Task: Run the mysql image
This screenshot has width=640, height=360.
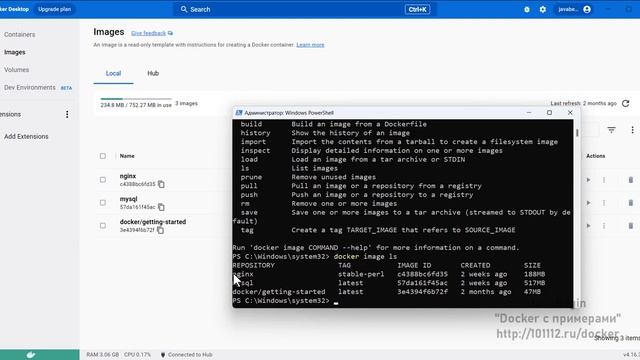Action: [588, 203]
